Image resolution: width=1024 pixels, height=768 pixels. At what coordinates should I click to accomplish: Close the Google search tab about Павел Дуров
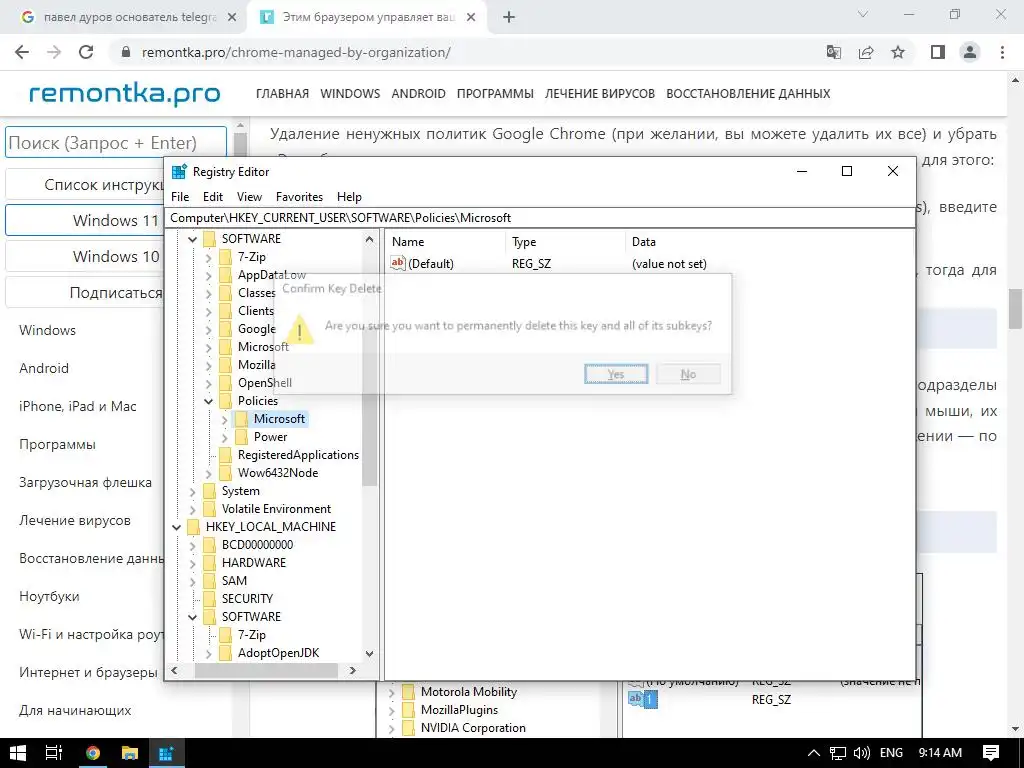click(x=232, y=18)
